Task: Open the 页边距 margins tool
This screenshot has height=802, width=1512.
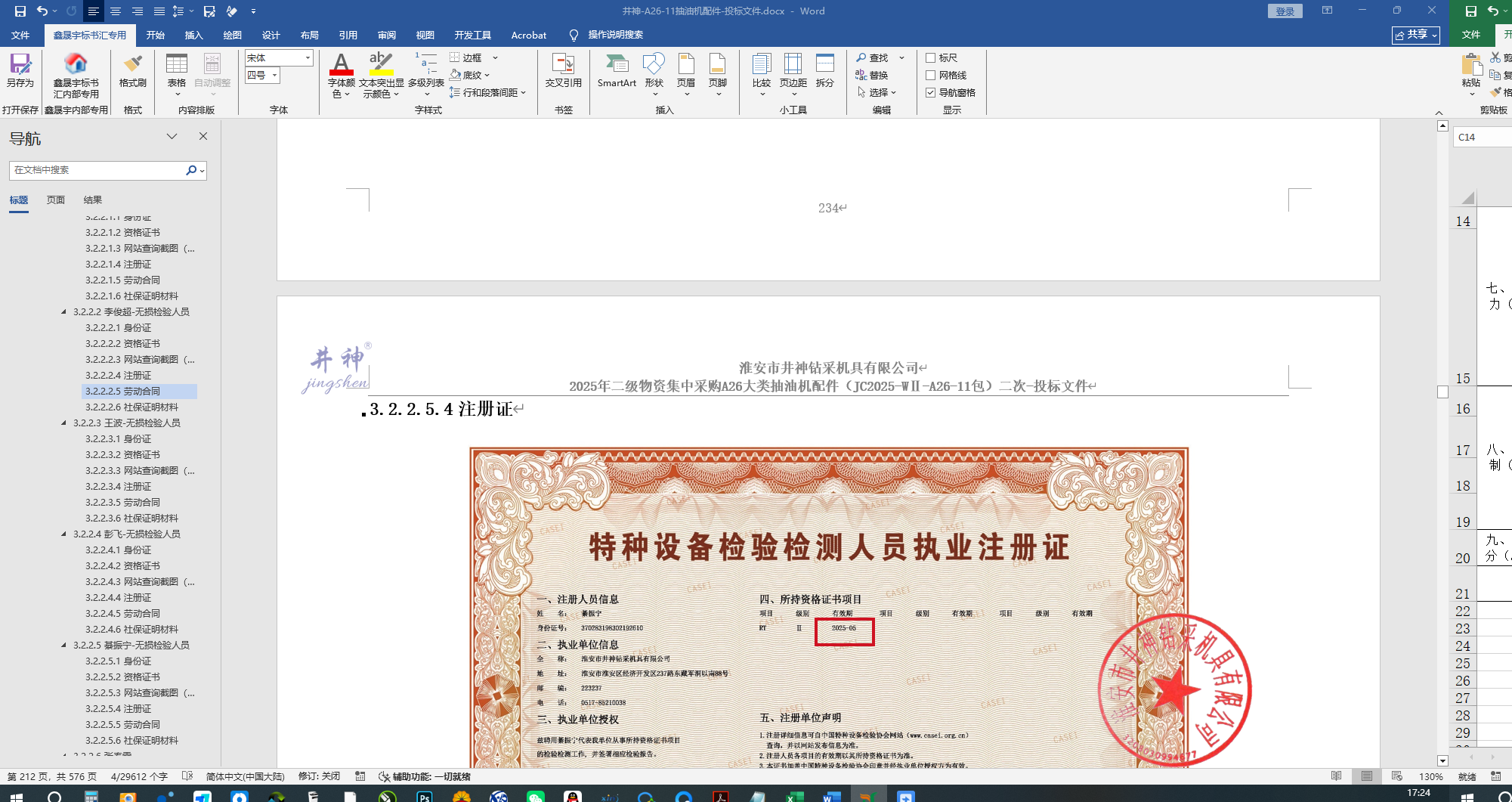Action: pyautogui.click(x=793, y=74)
